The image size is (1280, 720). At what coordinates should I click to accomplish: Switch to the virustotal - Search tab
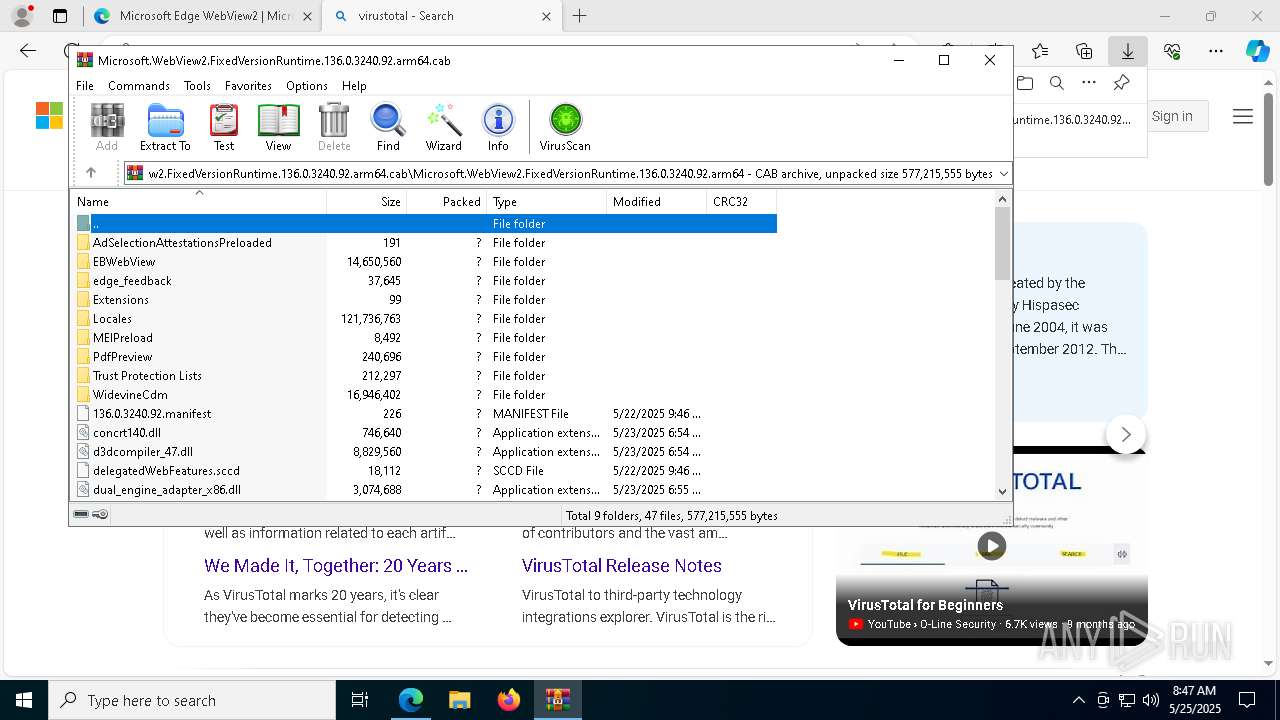[444, 16]
